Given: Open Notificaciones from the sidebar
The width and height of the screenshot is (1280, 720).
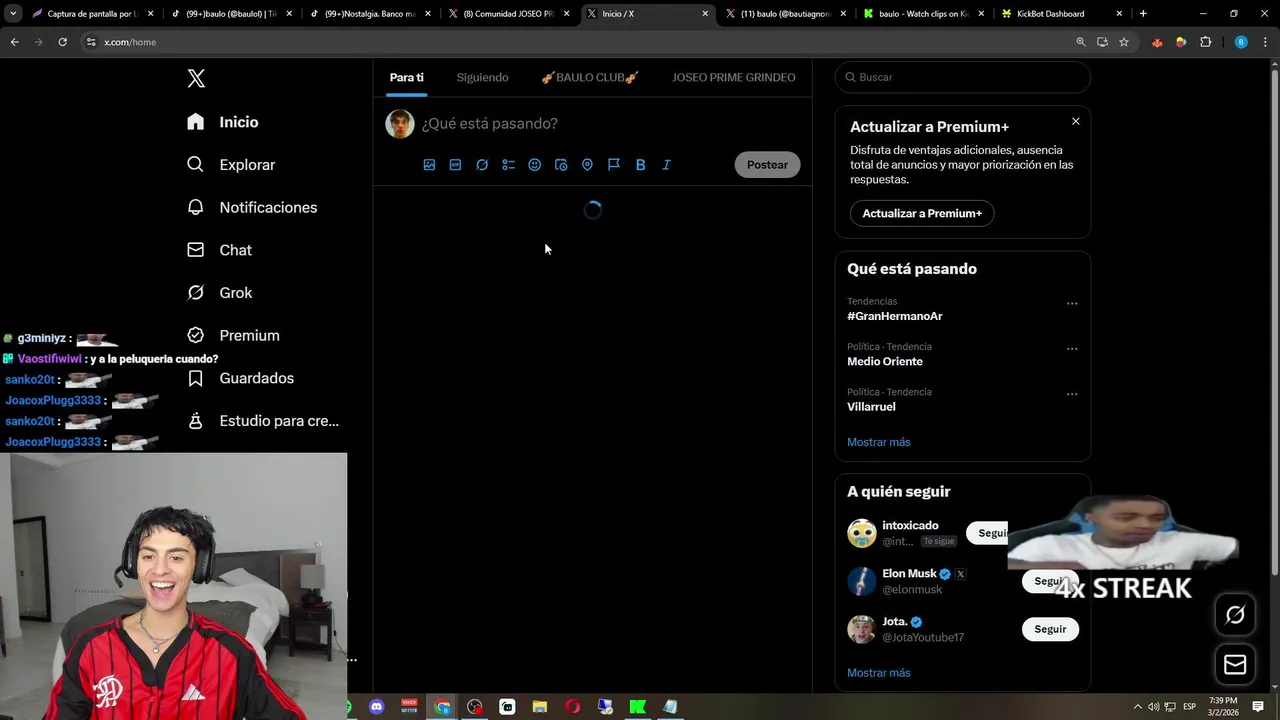Looking at the screenshot, I should click(x=252, y=207).
